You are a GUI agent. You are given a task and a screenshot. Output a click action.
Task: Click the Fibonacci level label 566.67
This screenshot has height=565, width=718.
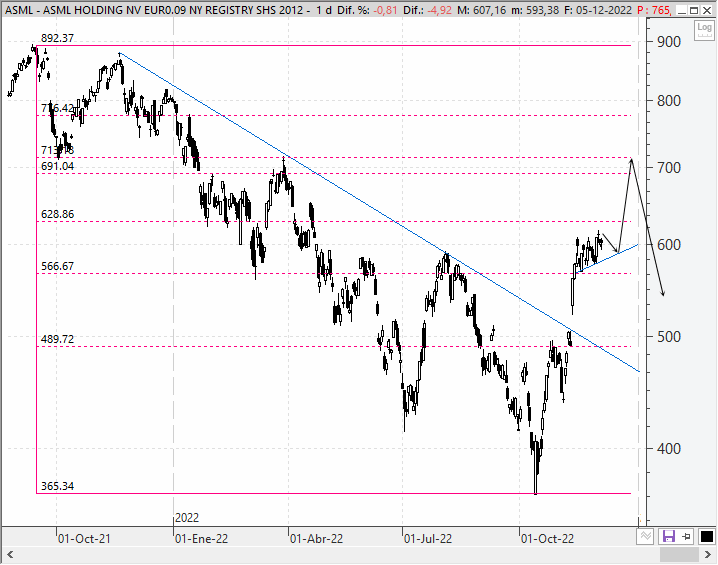click(57, 266)
